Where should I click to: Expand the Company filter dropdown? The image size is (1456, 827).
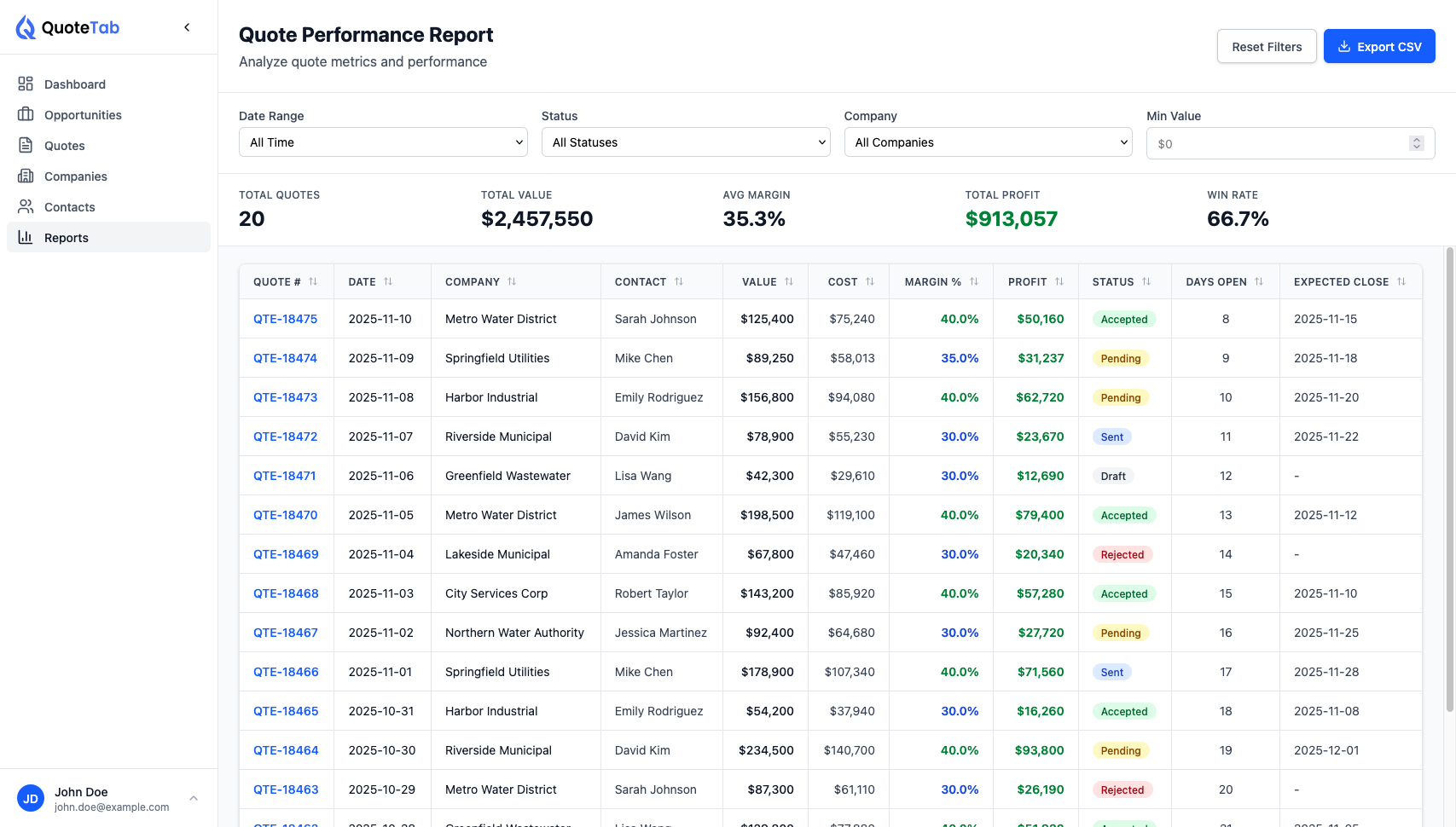[x=988, y=142]
